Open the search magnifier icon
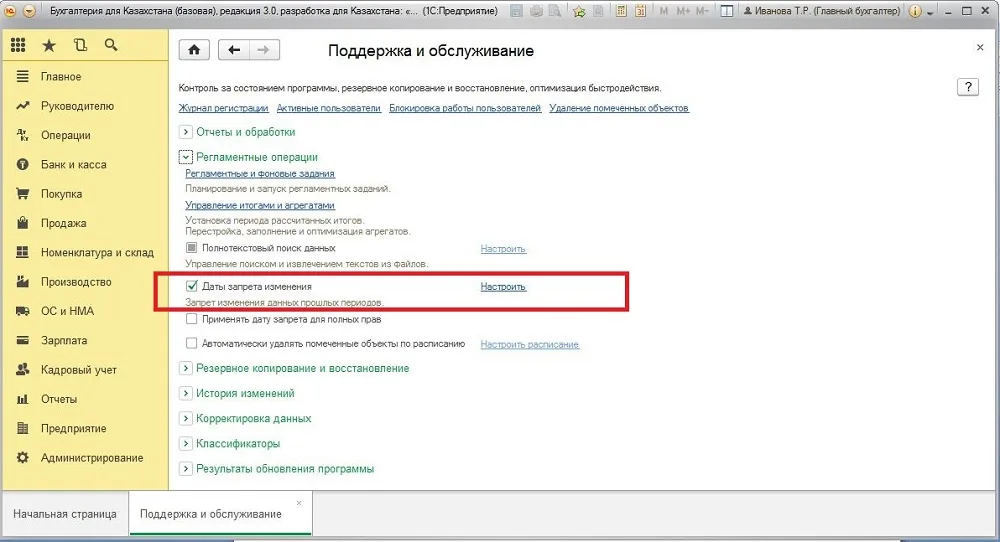This screenshot has height=542, width=1000. pos(111,45)
